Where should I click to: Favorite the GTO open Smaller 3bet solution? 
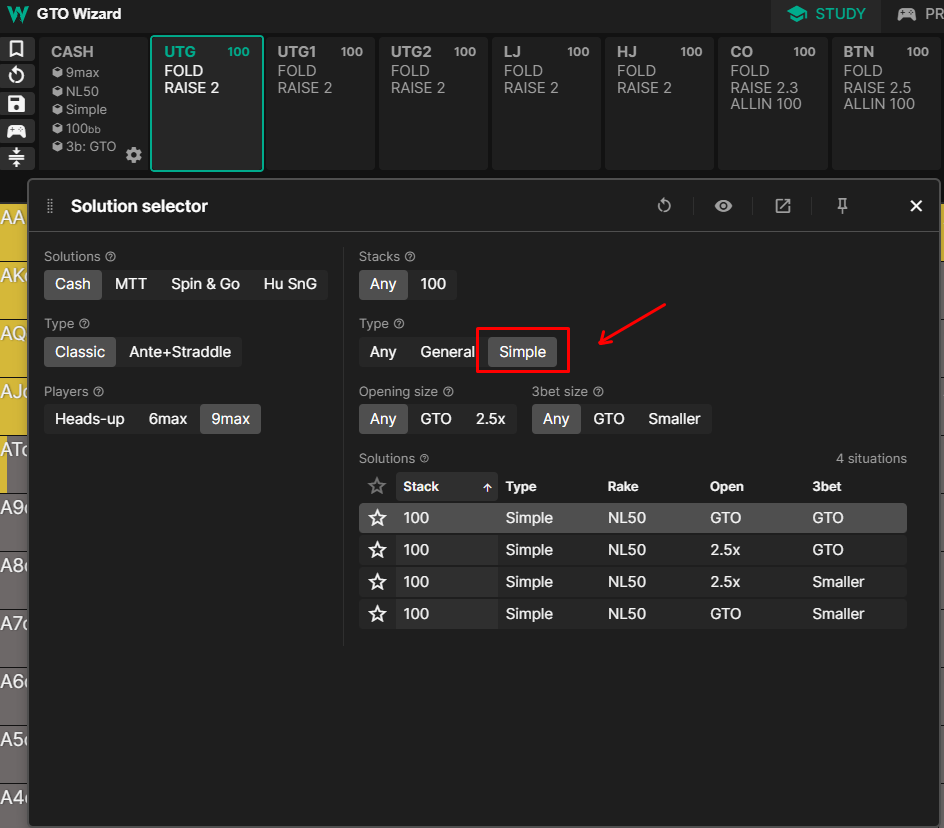[x=377, y=614]
